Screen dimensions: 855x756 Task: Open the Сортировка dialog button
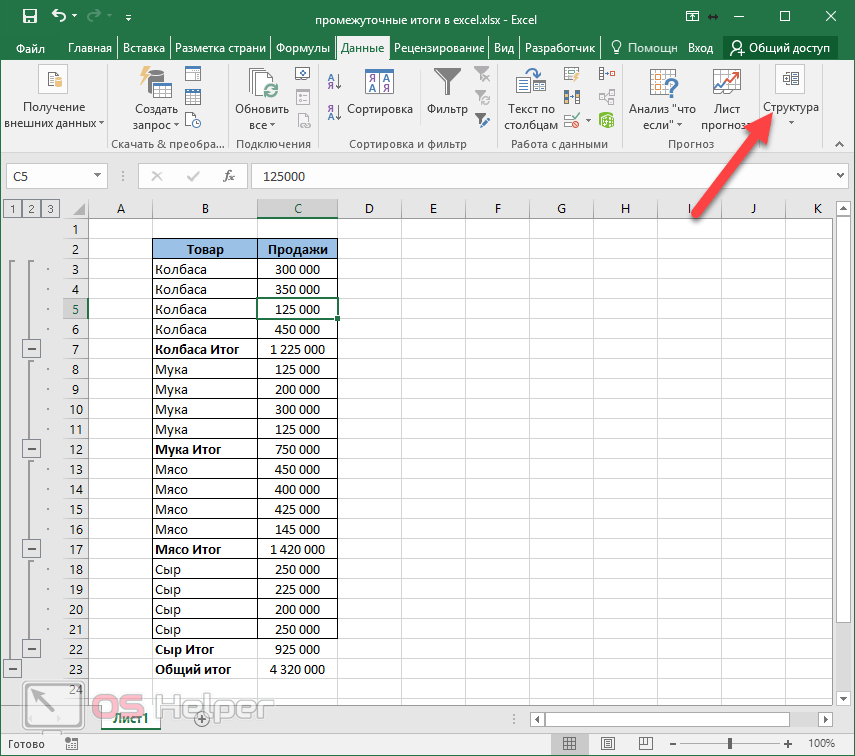point(380,93)
